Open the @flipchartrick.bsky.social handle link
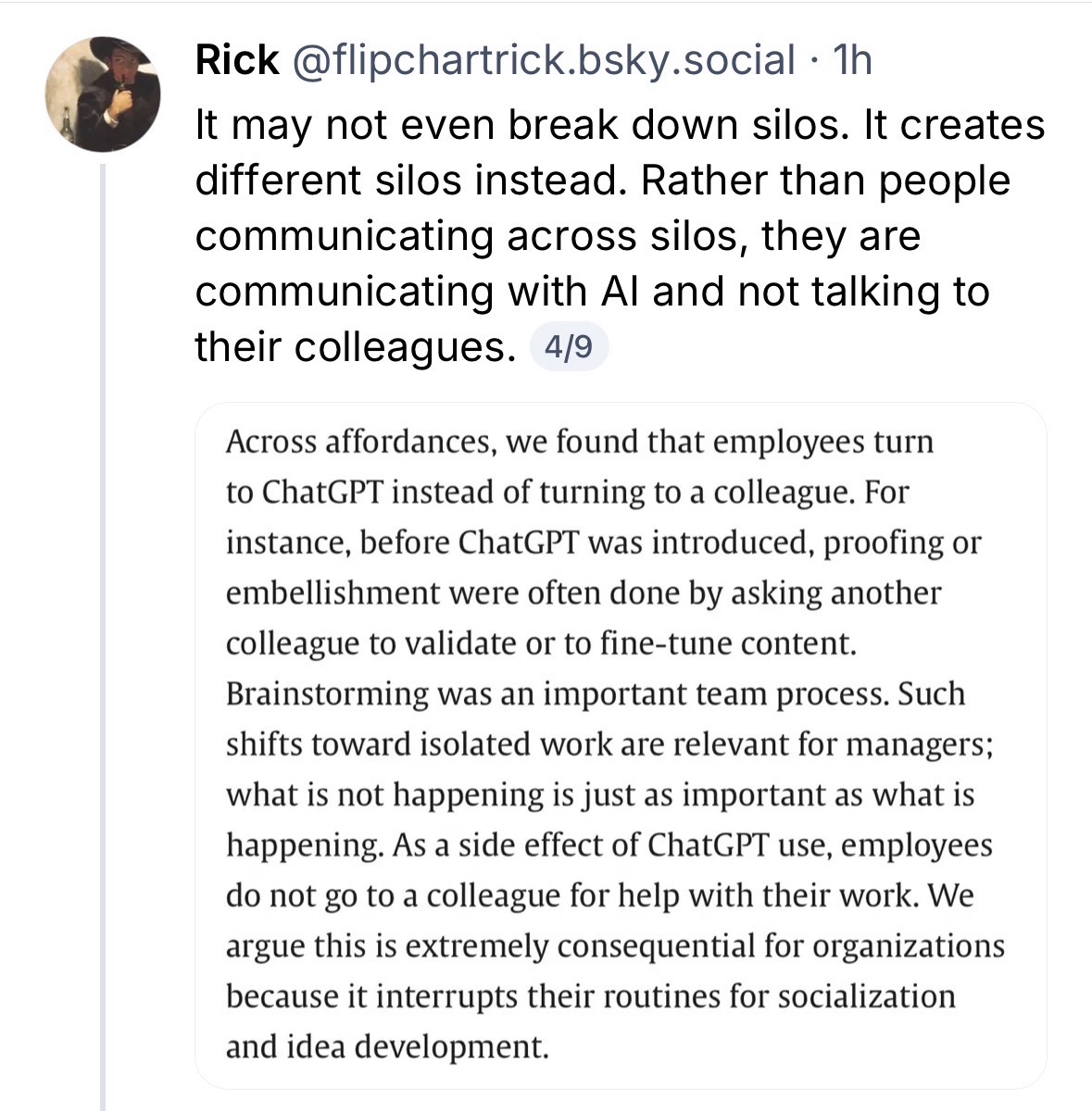The height and width of the screenshot is (1111, 1092). point(543,61)
